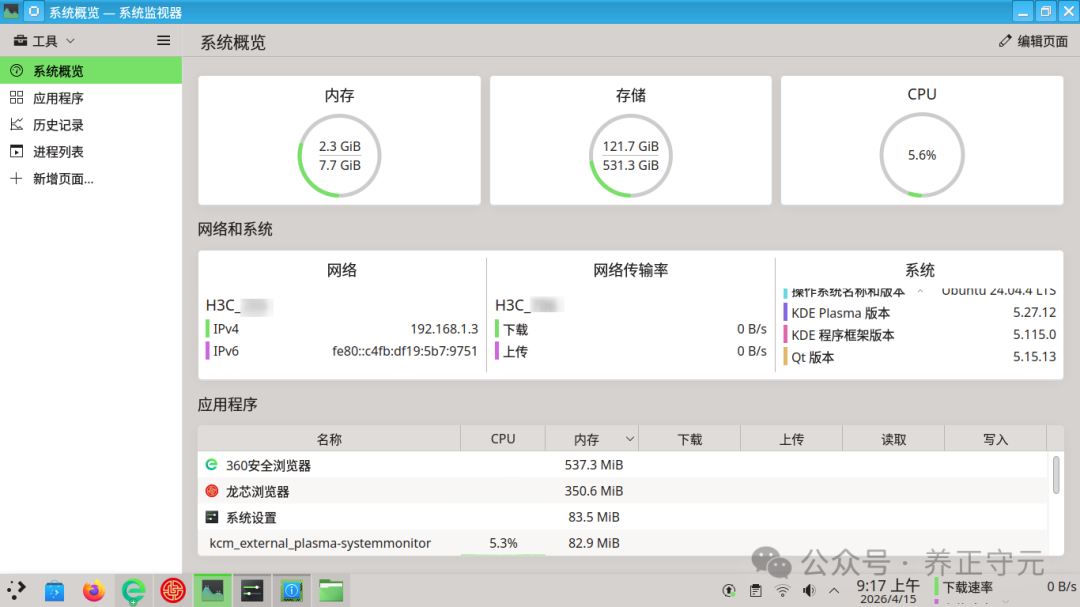Click the KDE Plasma 版本 entry
The height and width of the screenshot is (607, 1080).
(x=920, y=313)
